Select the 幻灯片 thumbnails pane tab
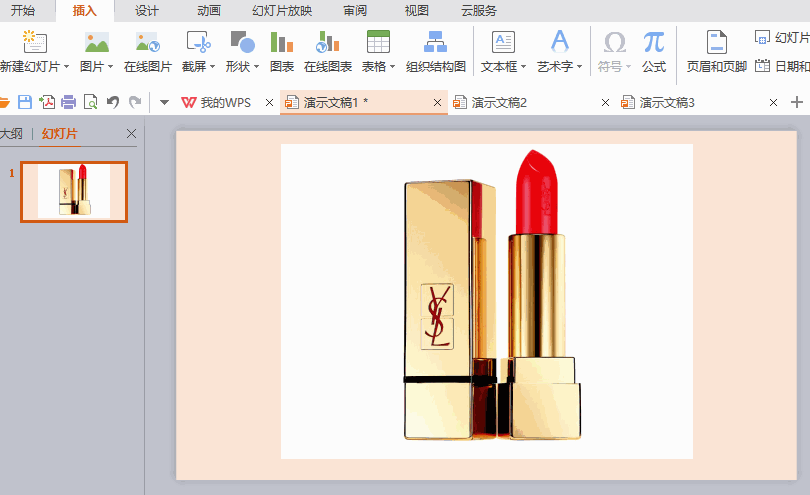Image resolution: width=810 pixels, height=495 pixels. 59,134
